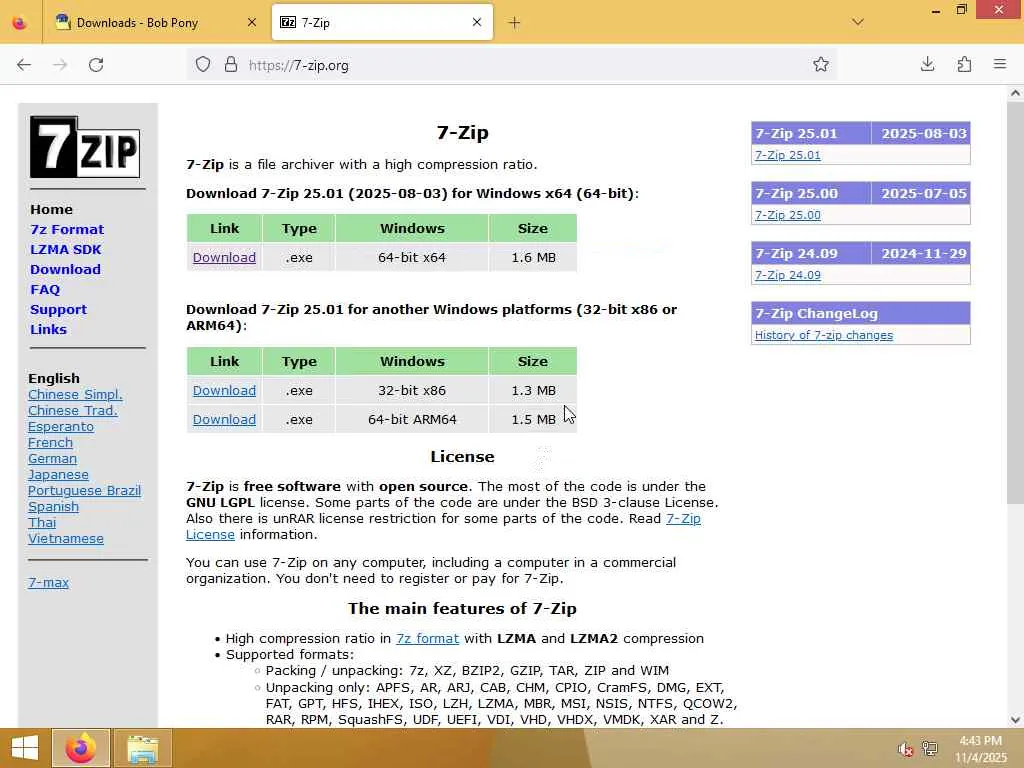Click the network tray icon
Screen dimensions: 1024x768
pos(929,748)
